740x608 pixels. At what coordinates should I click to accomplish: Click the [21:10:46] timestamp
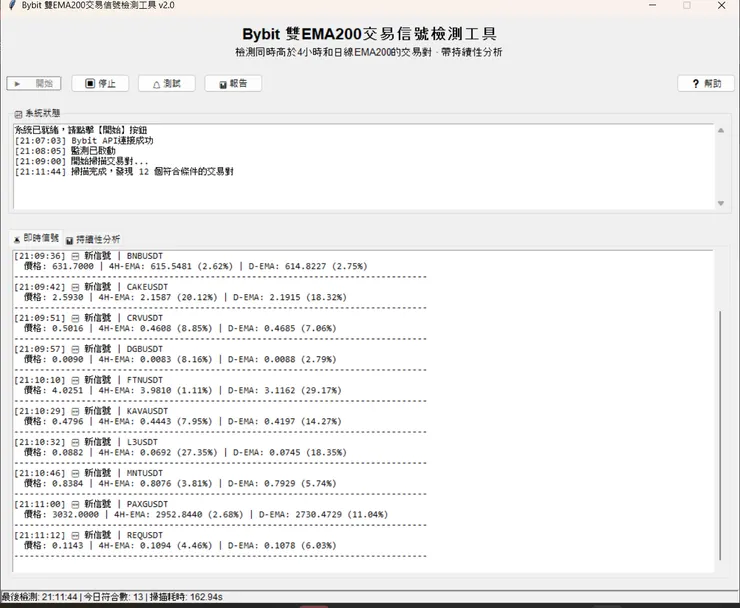click(40, 473)
